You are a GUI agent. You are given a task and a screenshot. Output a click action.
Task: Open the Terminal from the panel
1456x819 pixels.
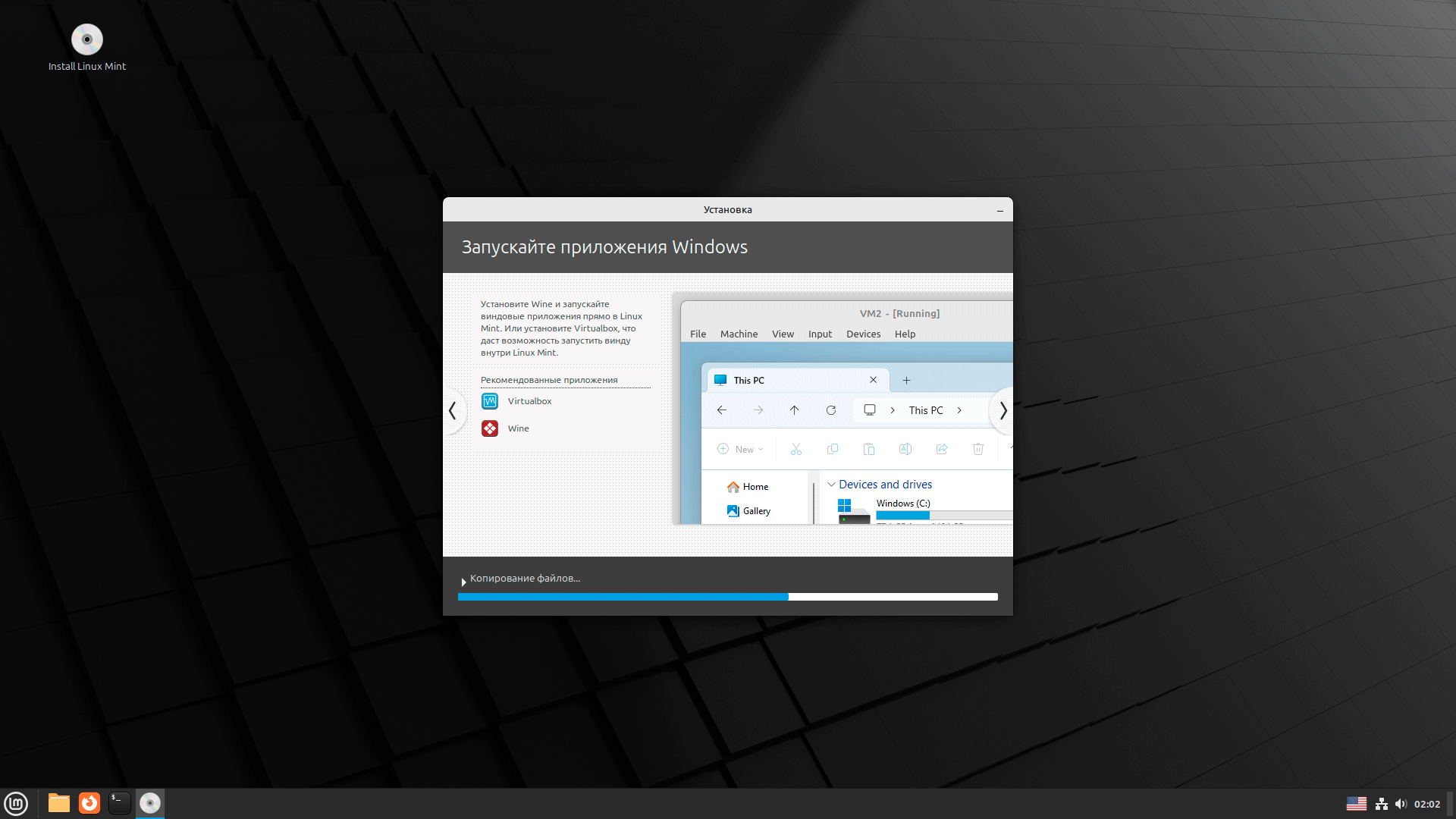click(x=119, y=803)
